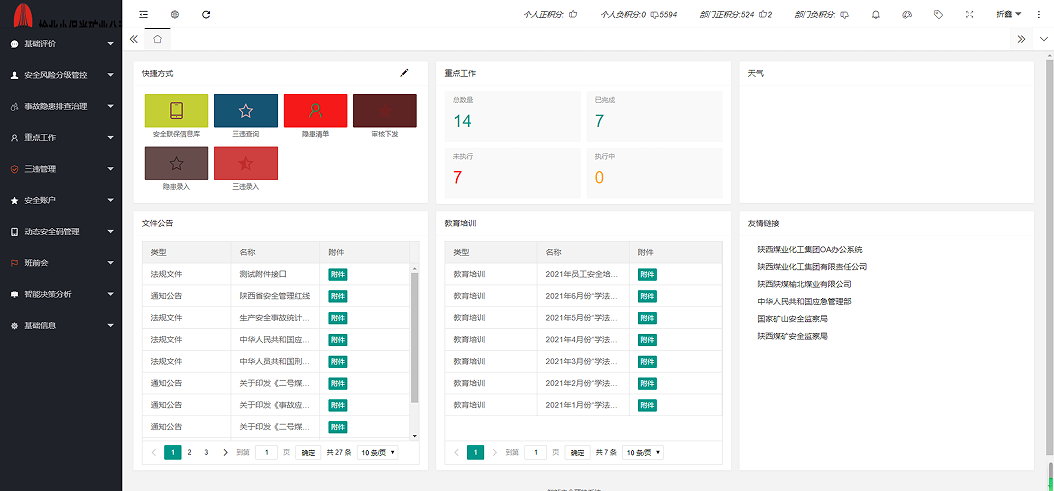Click the refresh icon in top toolbar

coord(206,14)
